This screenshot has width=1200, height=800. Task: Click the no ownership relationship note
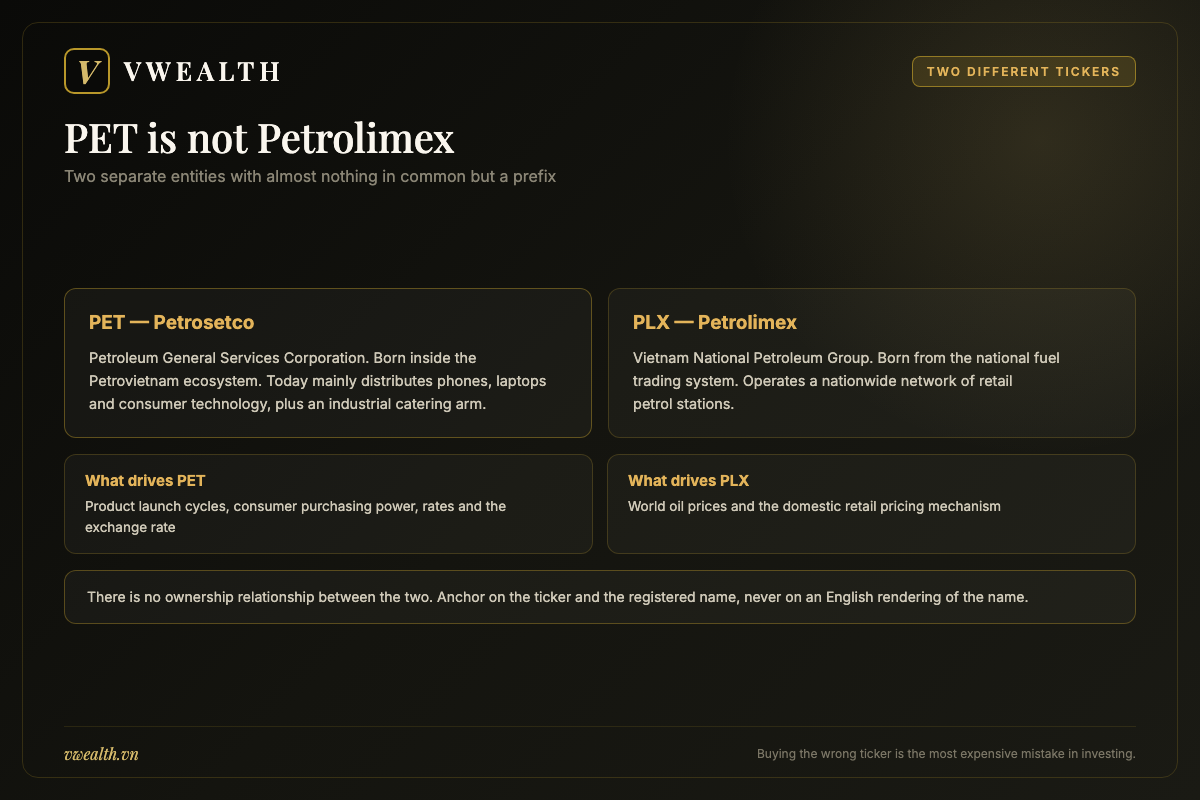click(558, 597)
